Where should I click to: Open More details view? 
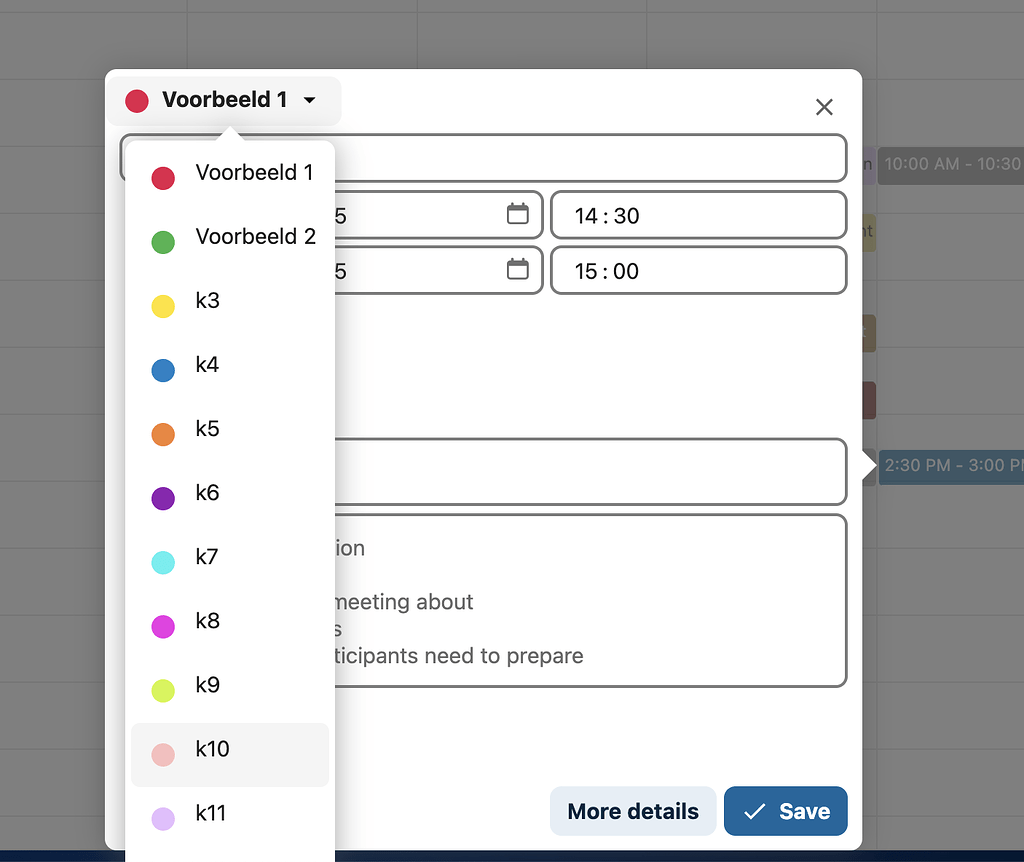(632, 811)
